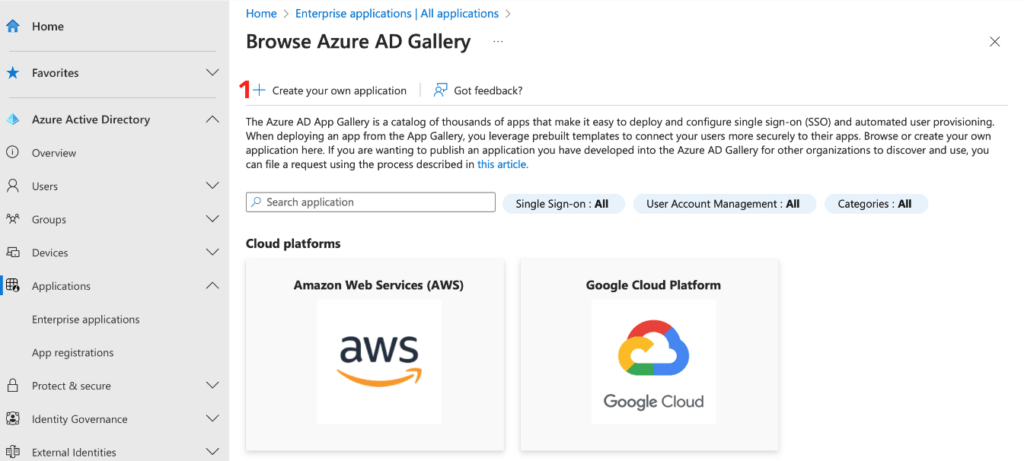Open the Categories filter pill
Image resolution: width=1024 pixels, height=461 pixels.
click(x=875, y=203)
